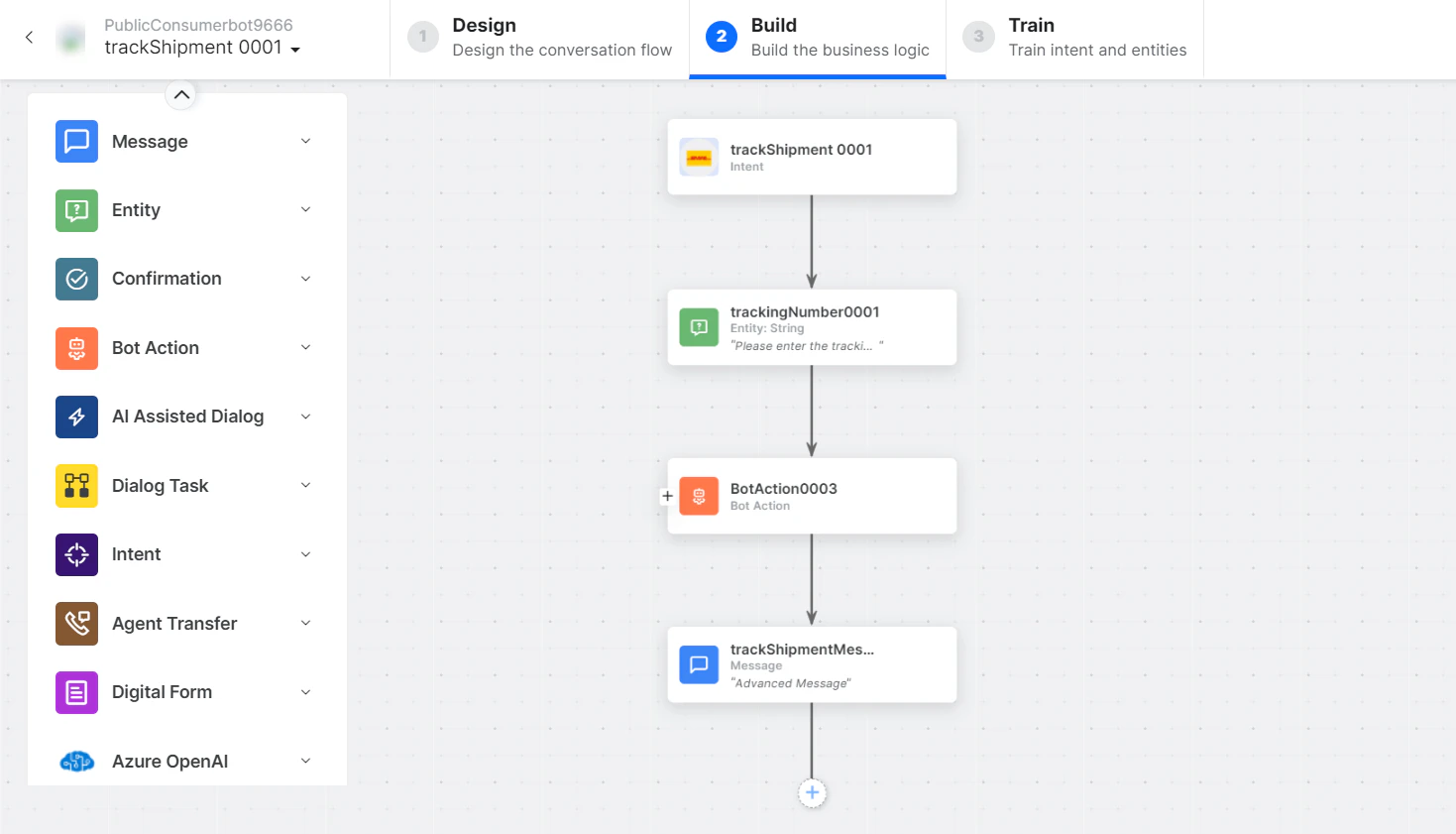Viewport: 1456px width, 834px height.
Task: Click the AI Assisted Dialog icon
Action: (x=76, y=417)
